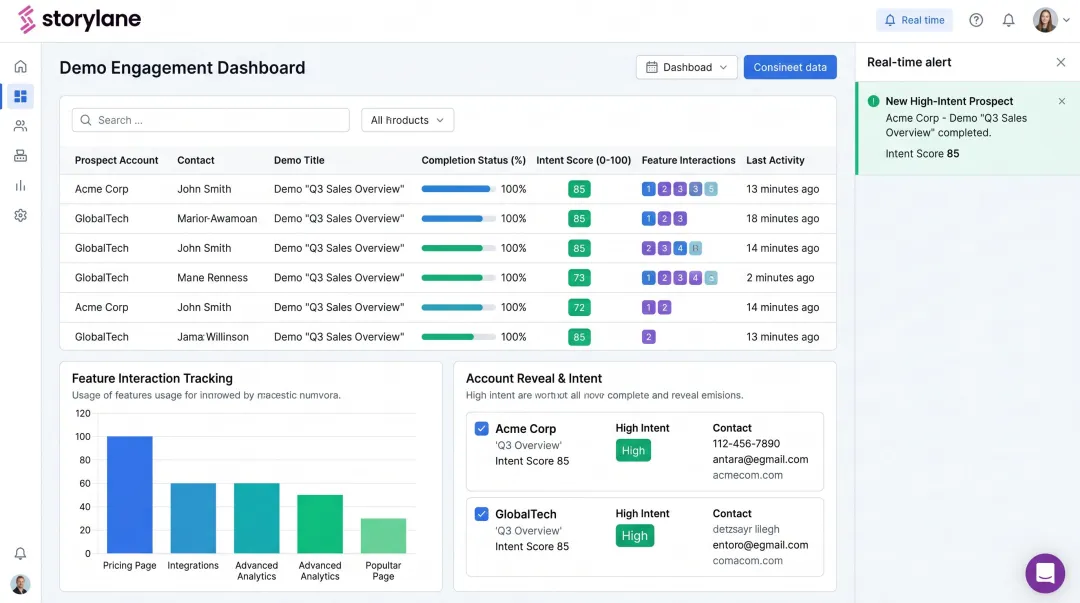Click the green alert status icon
Screen dimensions: 1080x603
pos(873,101)
